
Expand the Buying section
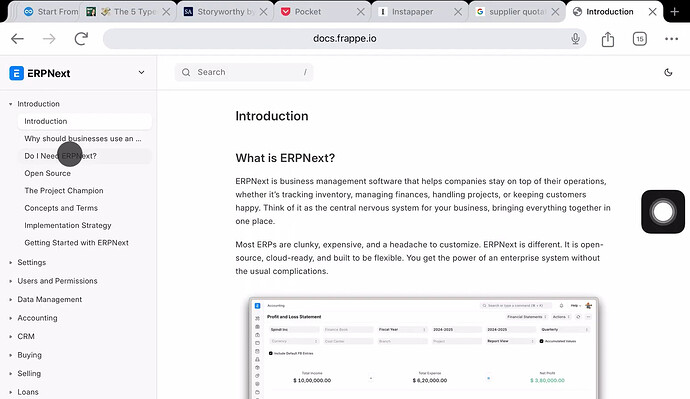pyautogui.click(x=11, y=355)
